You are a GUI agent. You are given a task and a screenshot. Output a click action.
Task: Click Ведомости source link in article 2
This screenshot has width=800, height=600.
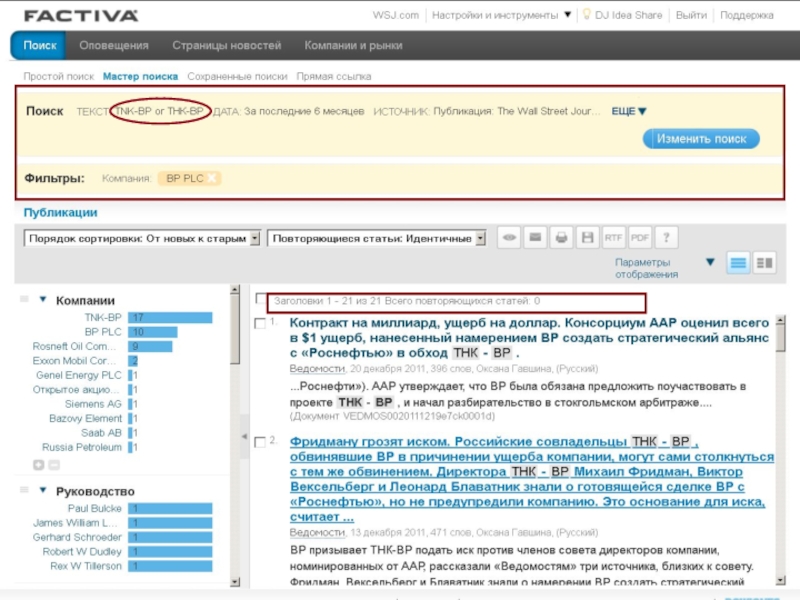pyautogui.click(x=317, y=532)
